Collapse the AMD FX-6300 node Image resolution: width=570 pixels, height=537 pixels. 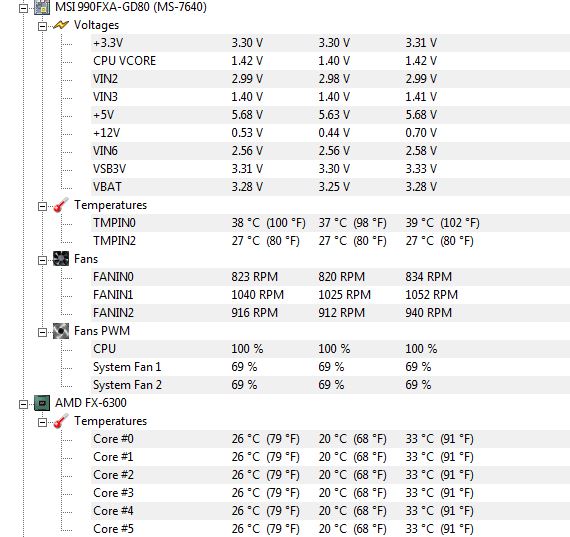23,404
